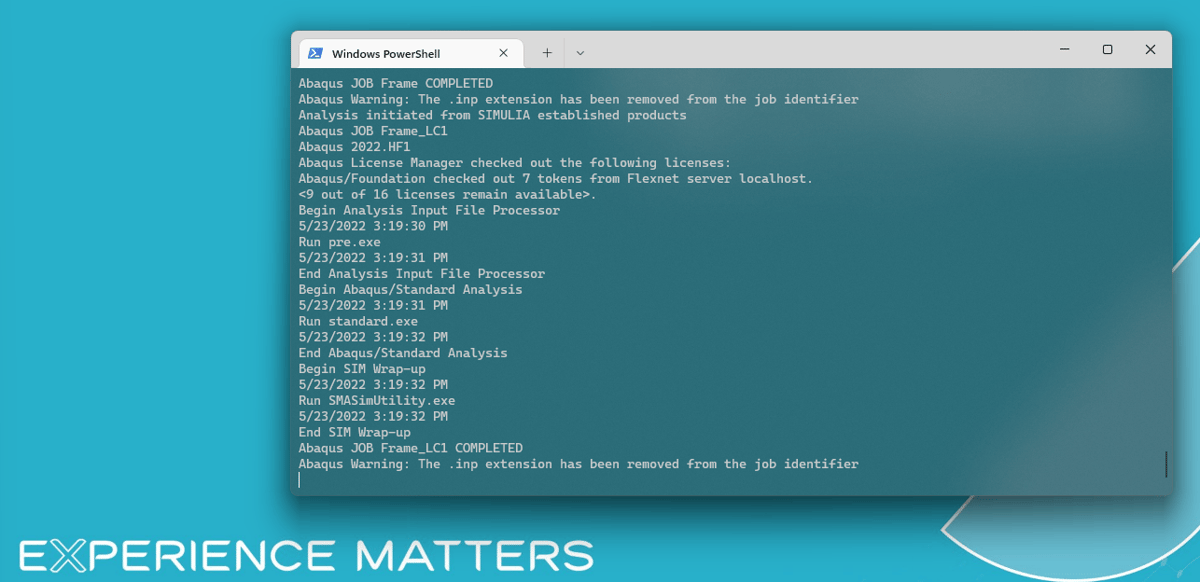Click 'Begin Abaqus/Standard Analysis' line
Viewport: 1200px width, 582px height.
[x=410, y=290]
